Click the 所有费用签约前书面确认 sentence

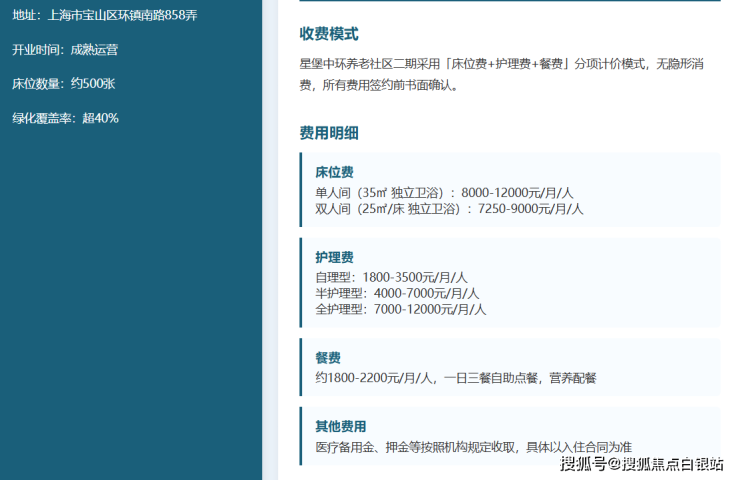pyautogui.click(x=390, y=85)
